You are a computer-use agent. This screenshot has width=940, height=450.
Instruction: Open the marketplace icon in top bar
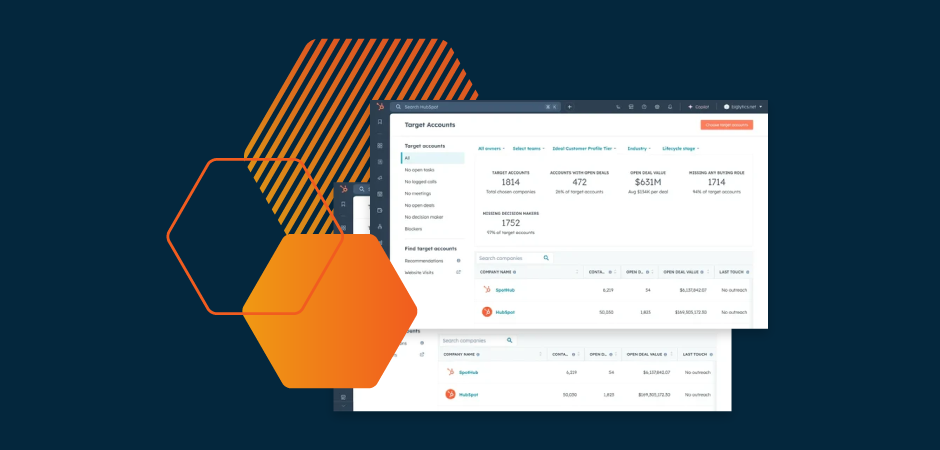click(631, 107)
